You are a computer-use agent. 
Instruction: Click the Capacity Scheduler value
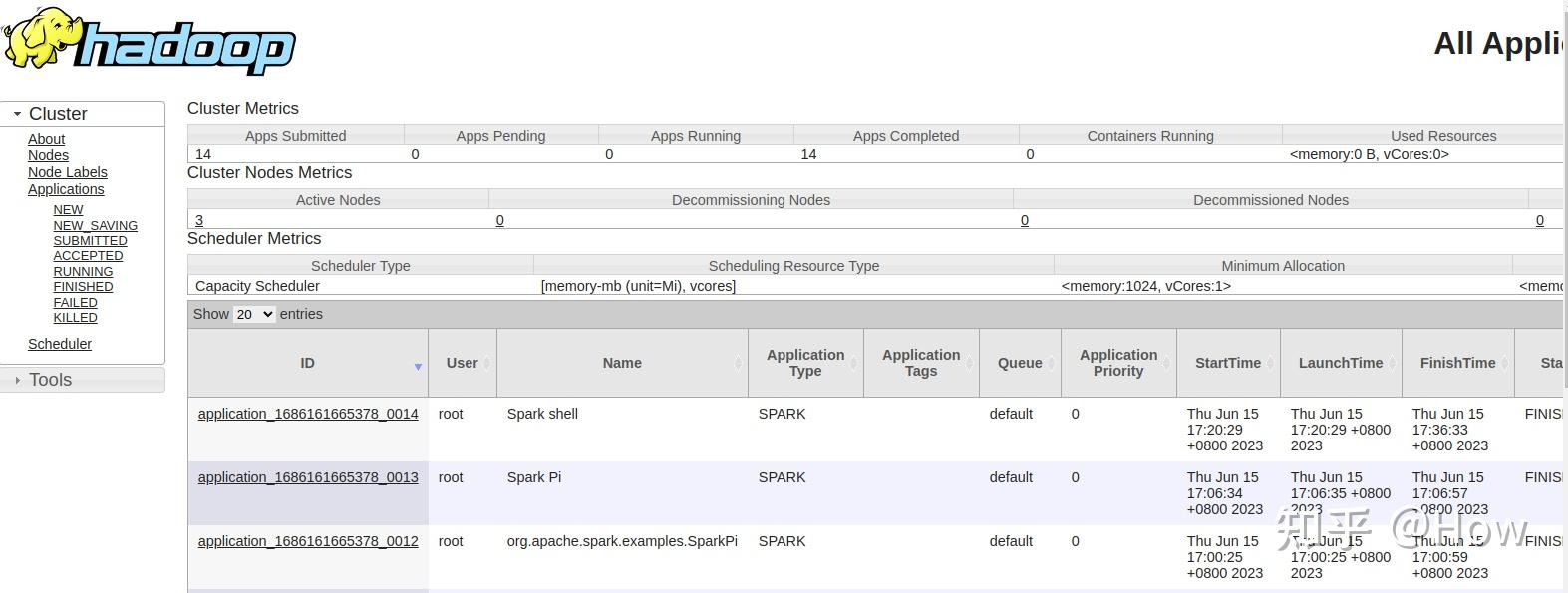tap(257, 286)
